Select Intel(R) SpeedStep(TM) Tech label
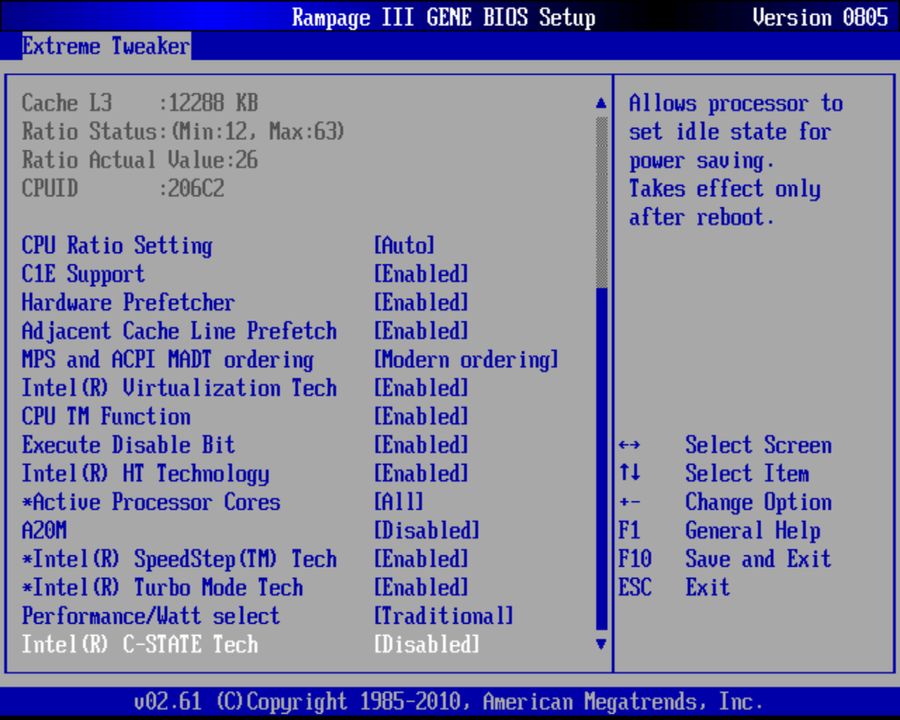The width and height of the screenshot is (900, 720). point(179,560)
